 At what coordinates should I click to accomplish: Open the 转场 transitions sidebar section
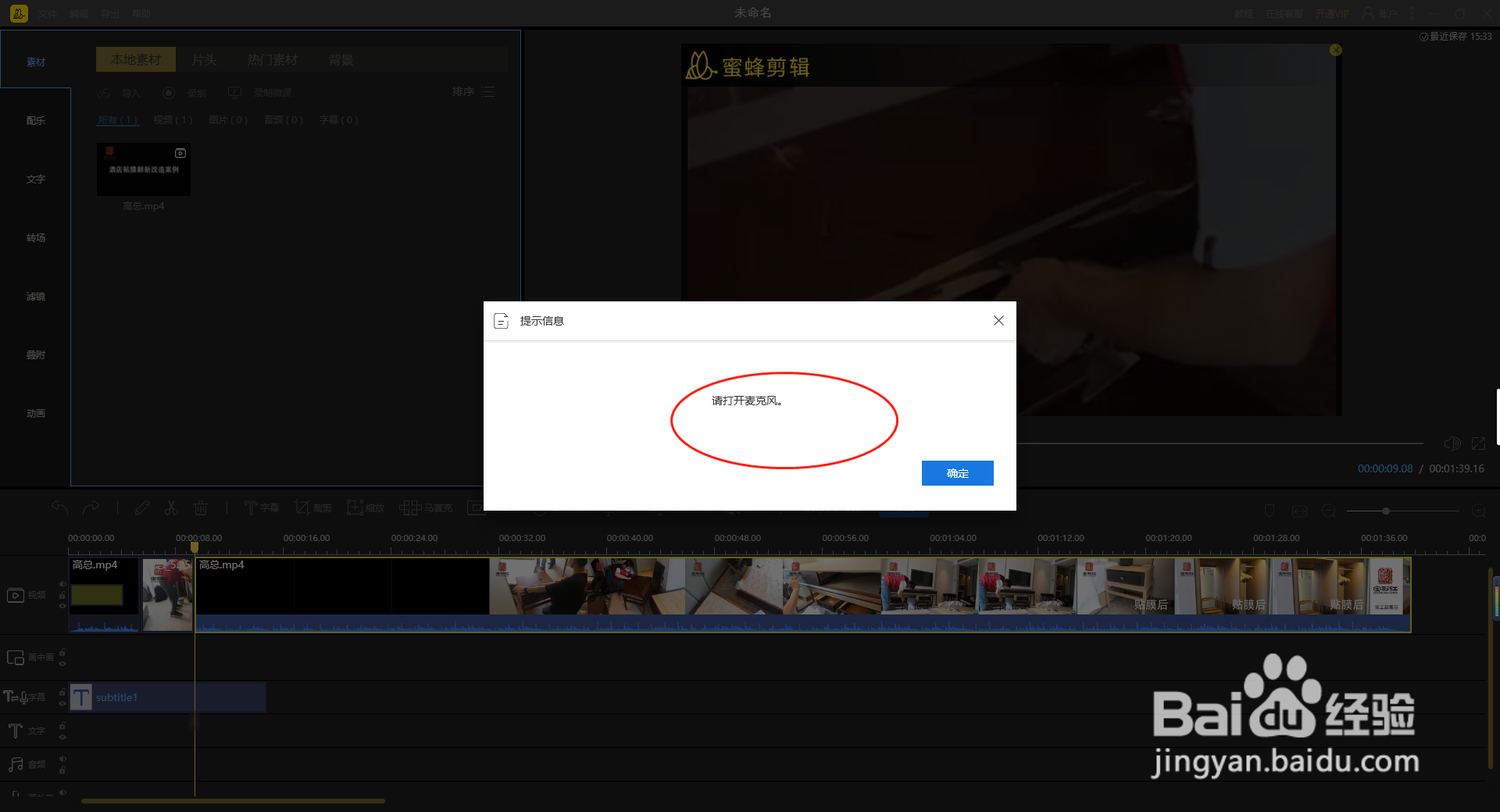click(36, 238)
